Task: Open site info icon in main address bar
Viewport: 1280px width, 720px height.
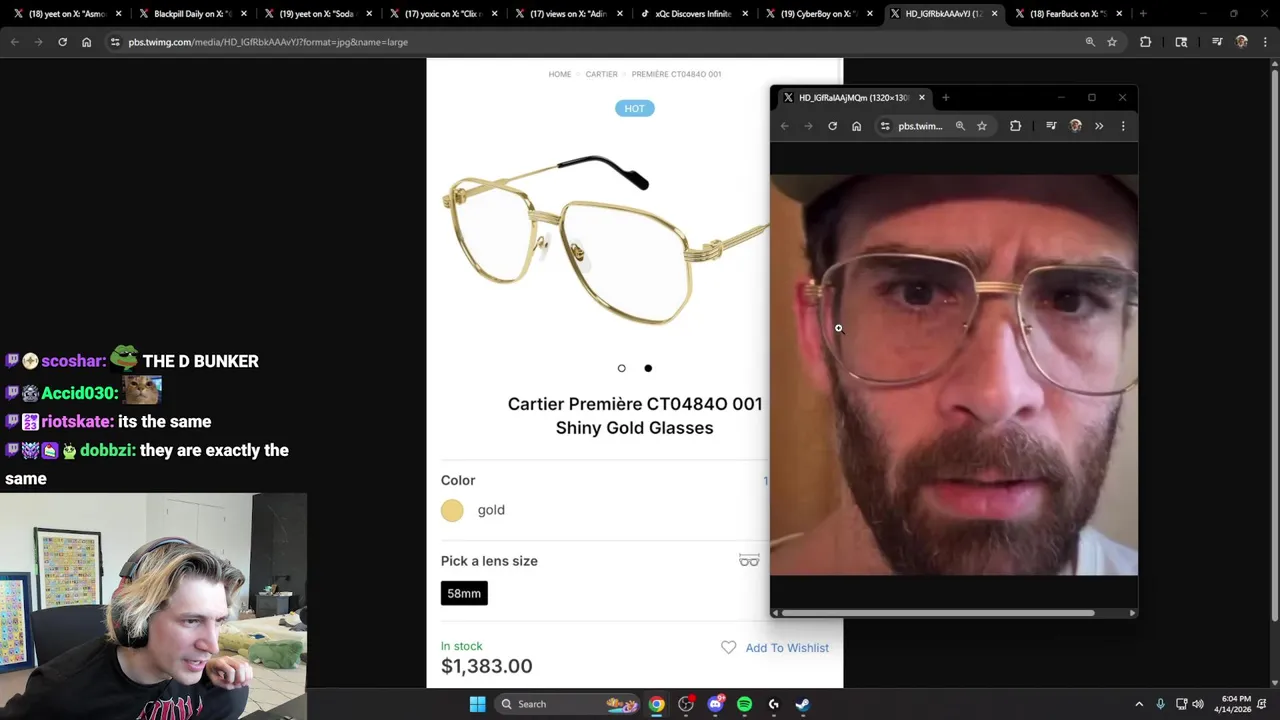Action: coord(115,42)
